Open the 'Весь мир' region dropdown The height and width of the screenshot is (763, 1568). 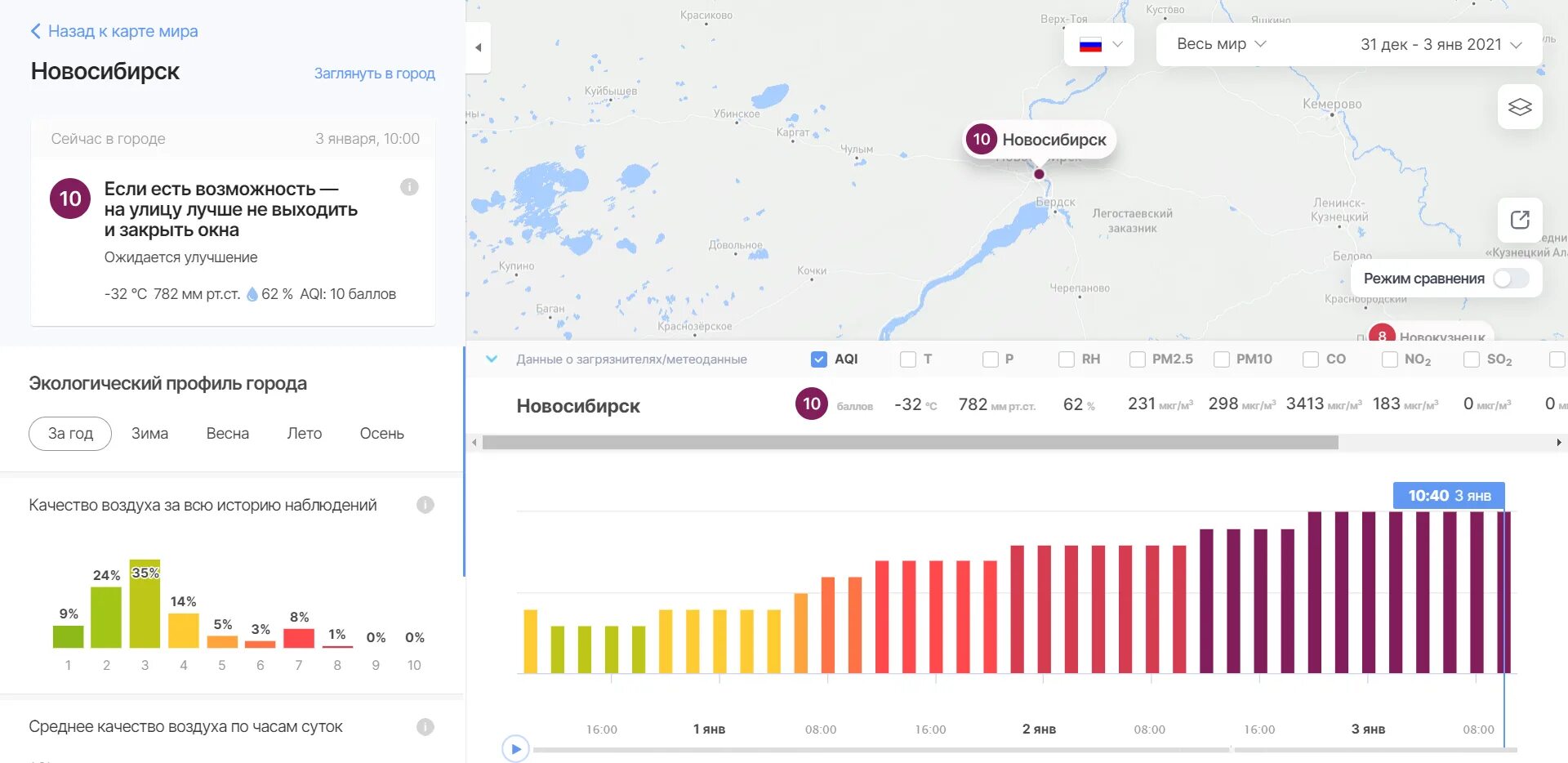pyautogui.click(x=1221, y=44)
